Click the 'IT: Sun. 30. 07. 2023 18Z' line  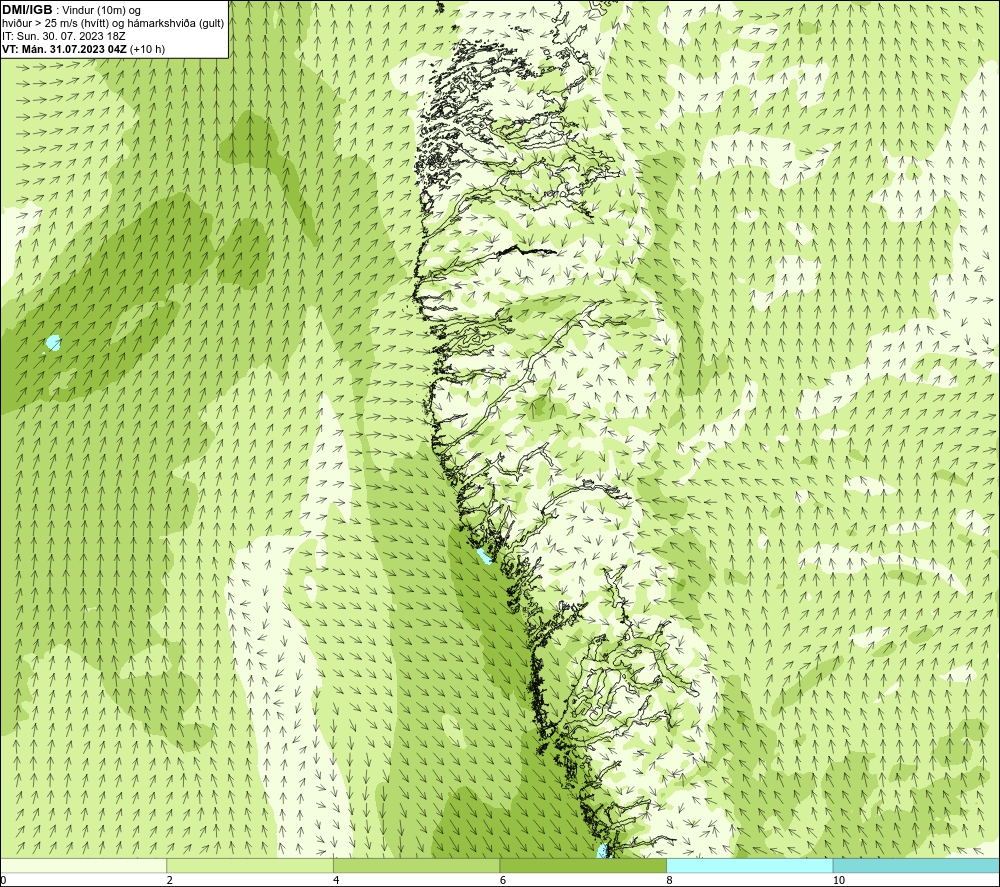64,36
